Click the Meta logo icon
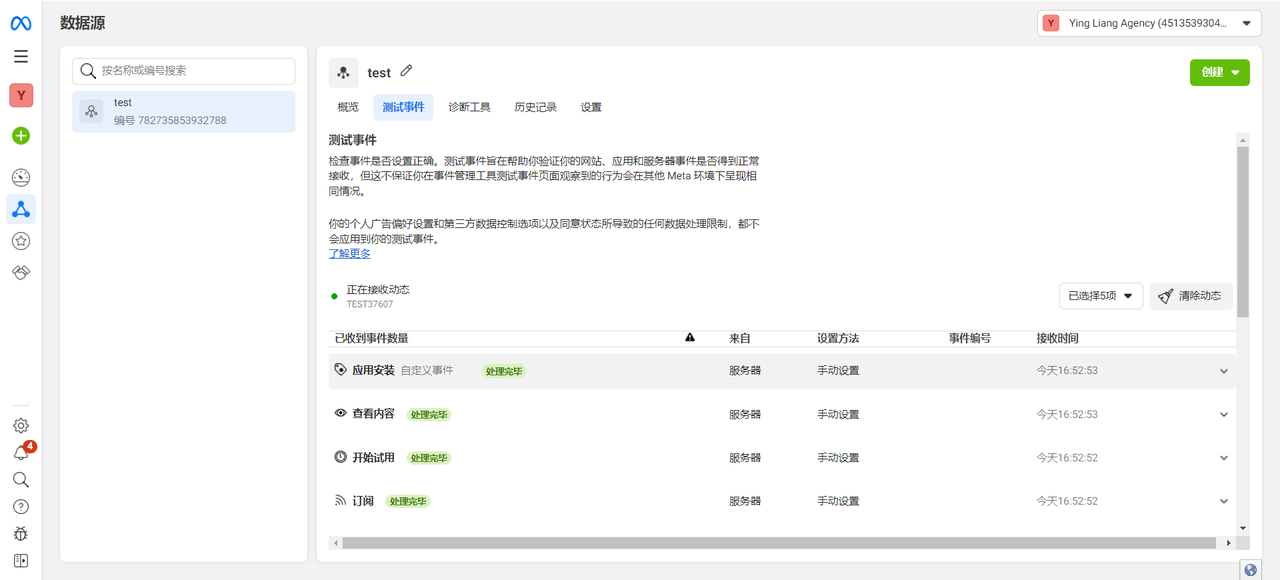Viewport: 1280px width, 580px height. click(20, 22)
